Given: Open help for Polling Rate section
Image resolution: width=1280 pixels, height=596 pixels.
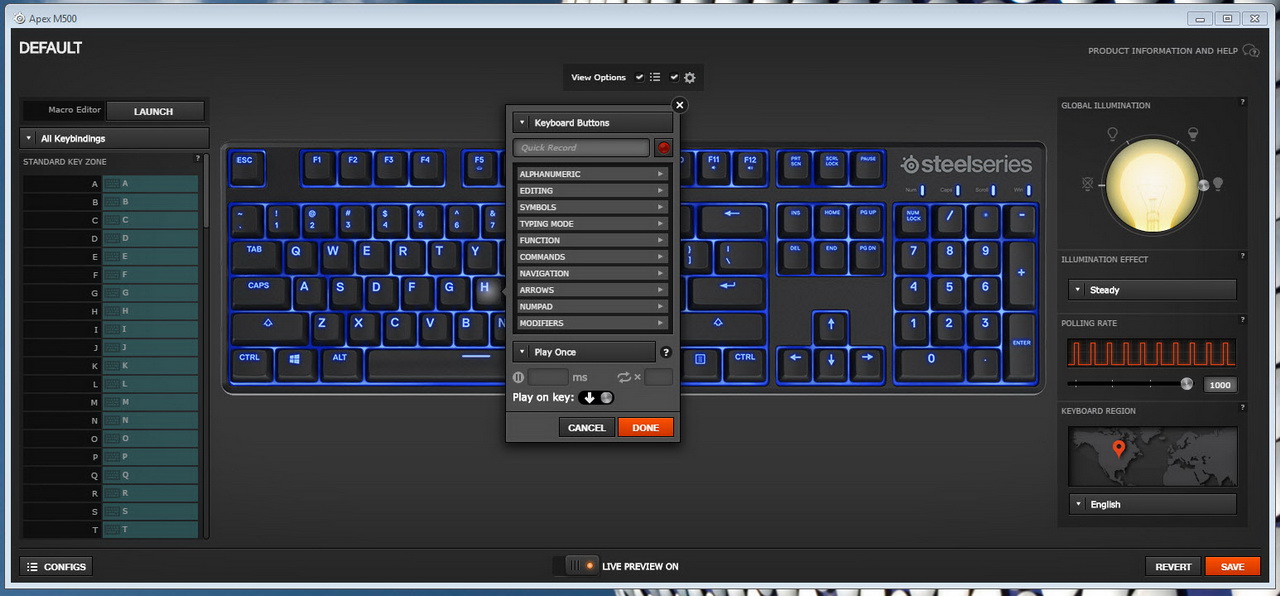Looking at the screenshot, I should coord(1243,320).
